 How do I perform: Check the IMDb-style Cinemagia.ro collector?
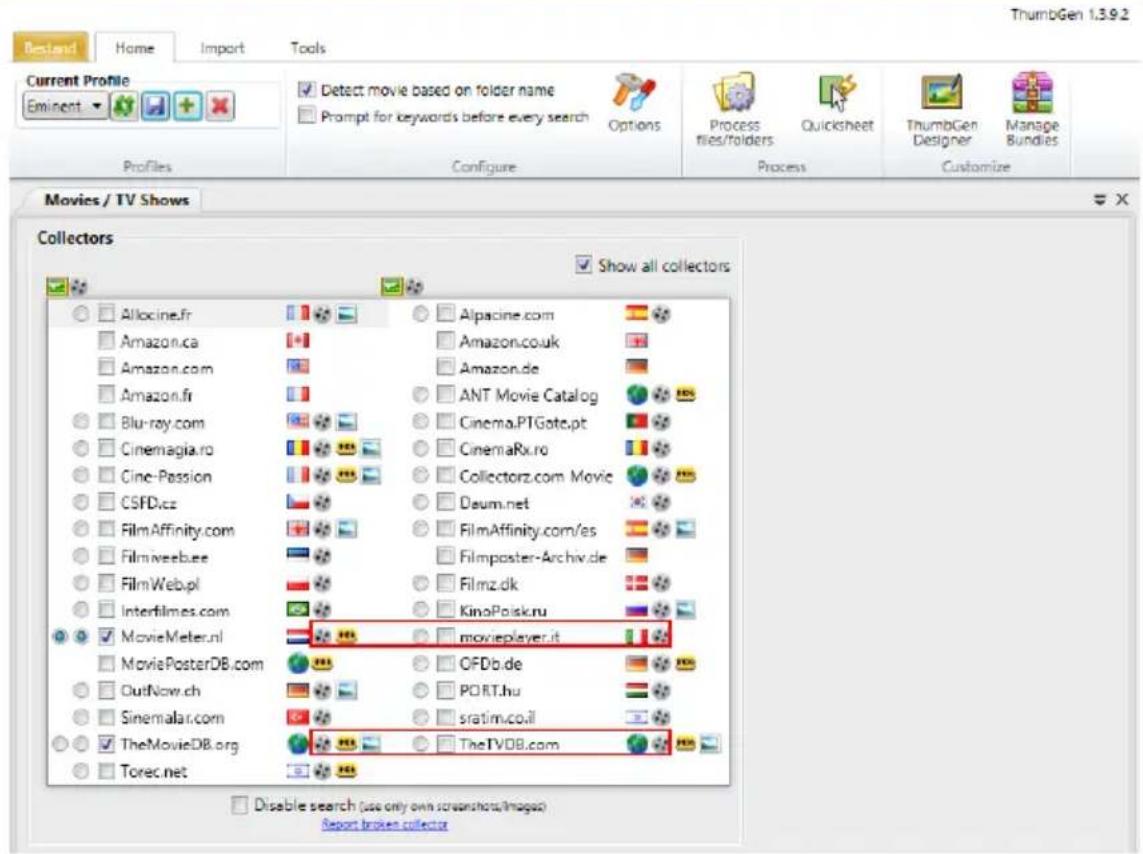tap(106, 449)
